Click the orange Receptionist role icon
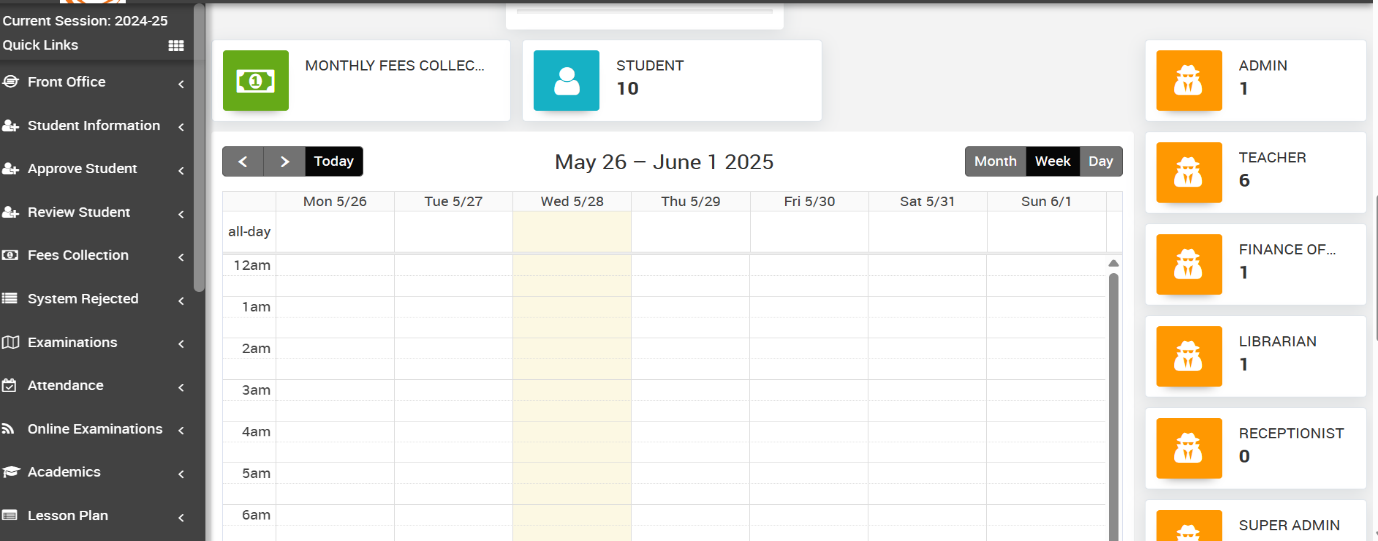The width and height of the screenshot is (1378, 541). [1189, 449]
